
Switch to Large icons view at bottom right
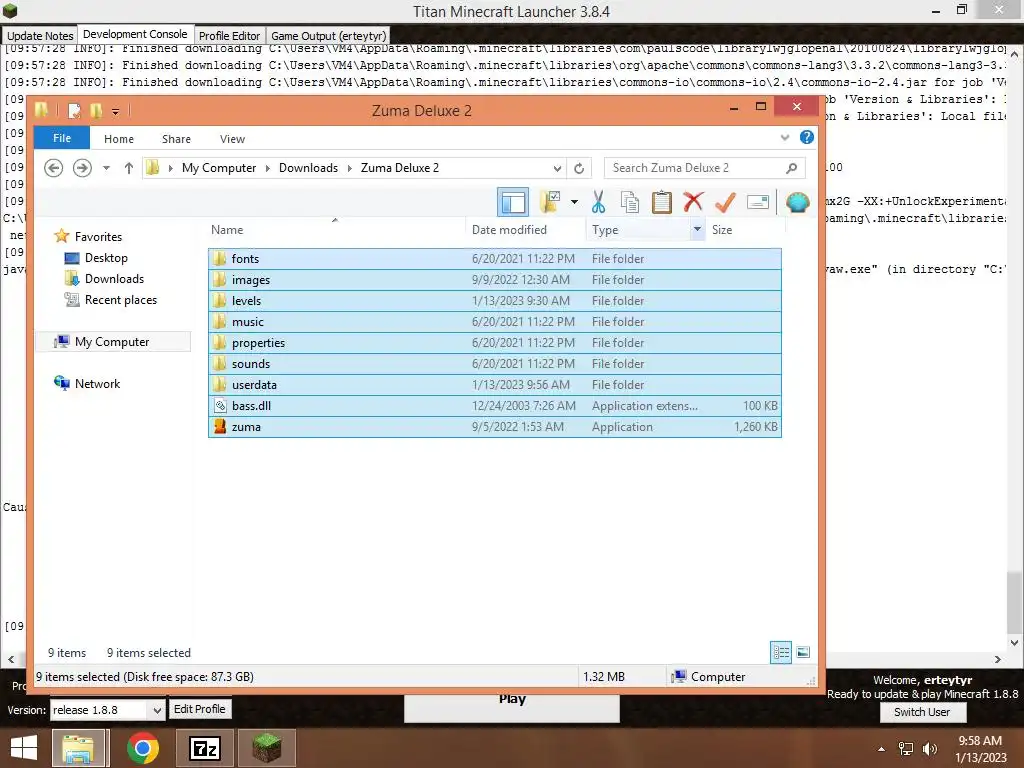(x=803, y=652)
